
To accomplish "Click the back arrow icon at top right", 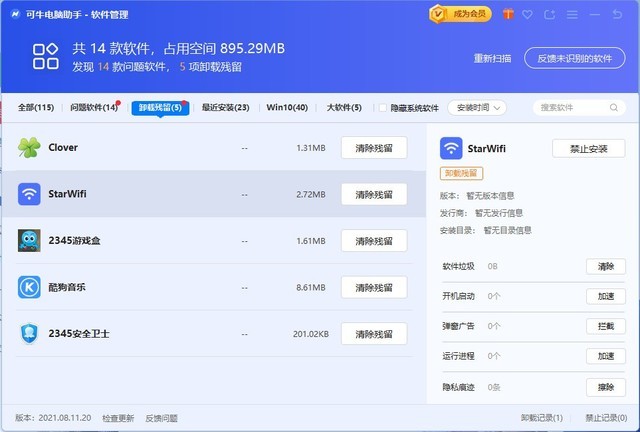I will 617,14.
